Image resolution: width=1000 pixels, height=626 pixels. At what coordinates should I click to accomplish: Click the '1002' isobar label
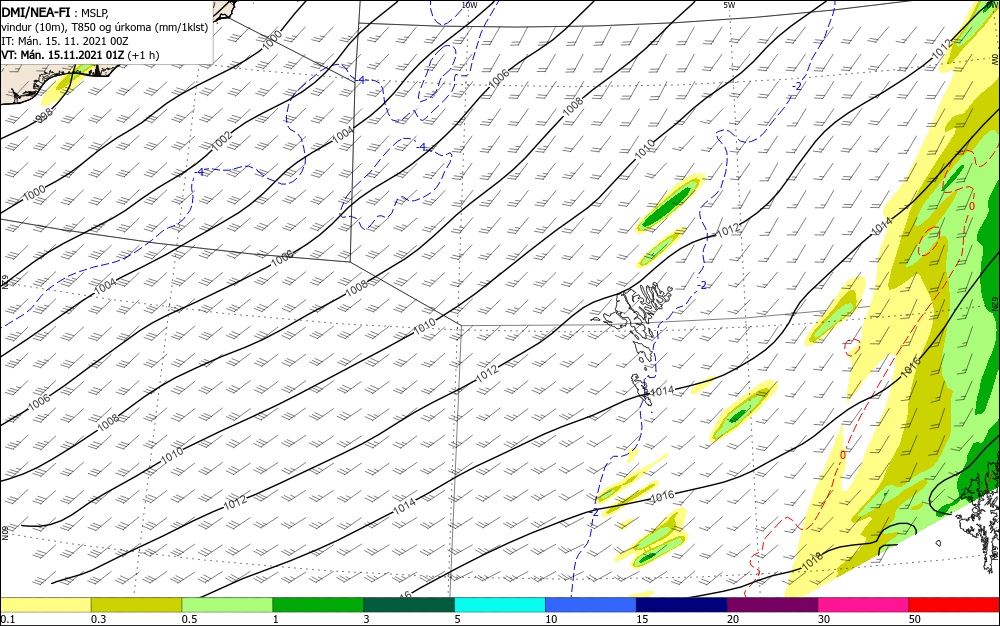pos(222,141)
